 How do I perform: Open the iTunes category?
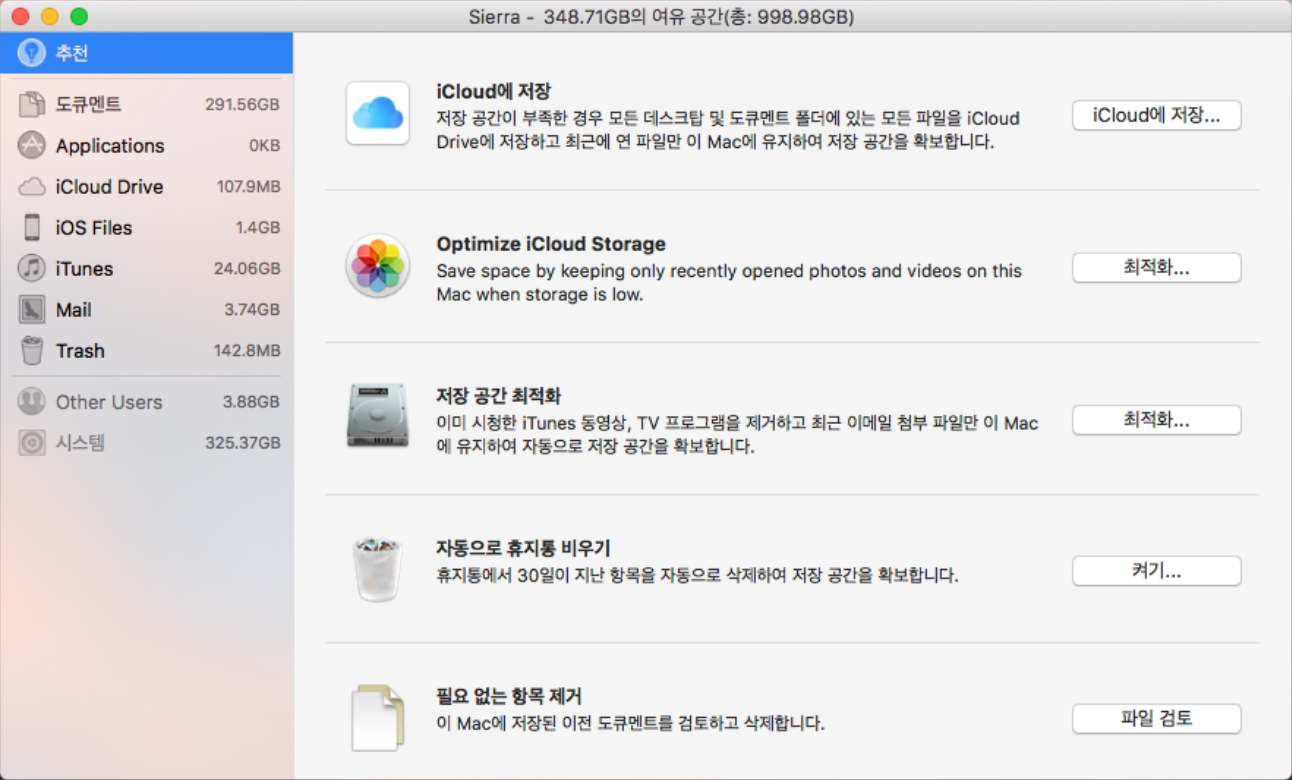(146, 268)
